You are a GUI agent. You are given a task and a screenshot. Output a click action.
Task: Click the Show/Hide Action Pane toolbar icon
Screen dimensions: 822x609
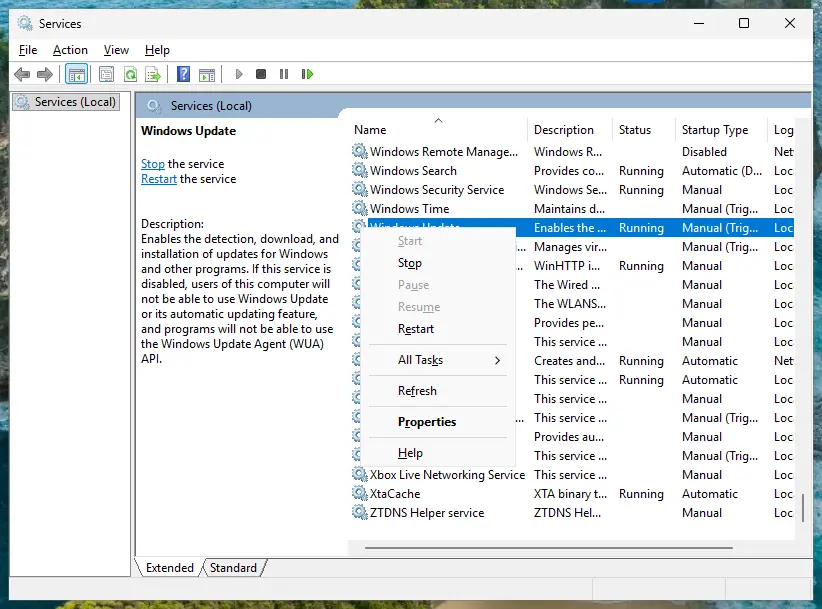(207, 74)
